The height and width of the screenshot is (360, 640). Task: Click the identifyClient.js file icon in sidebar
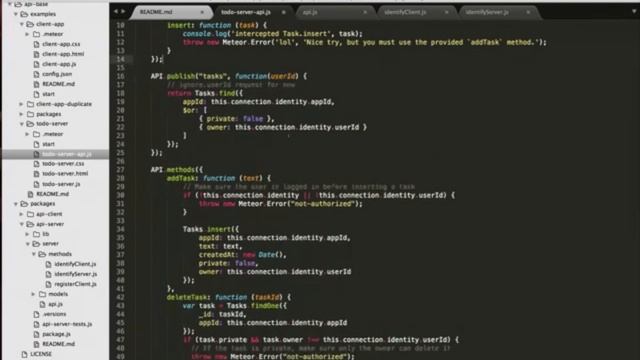[49, 264]
